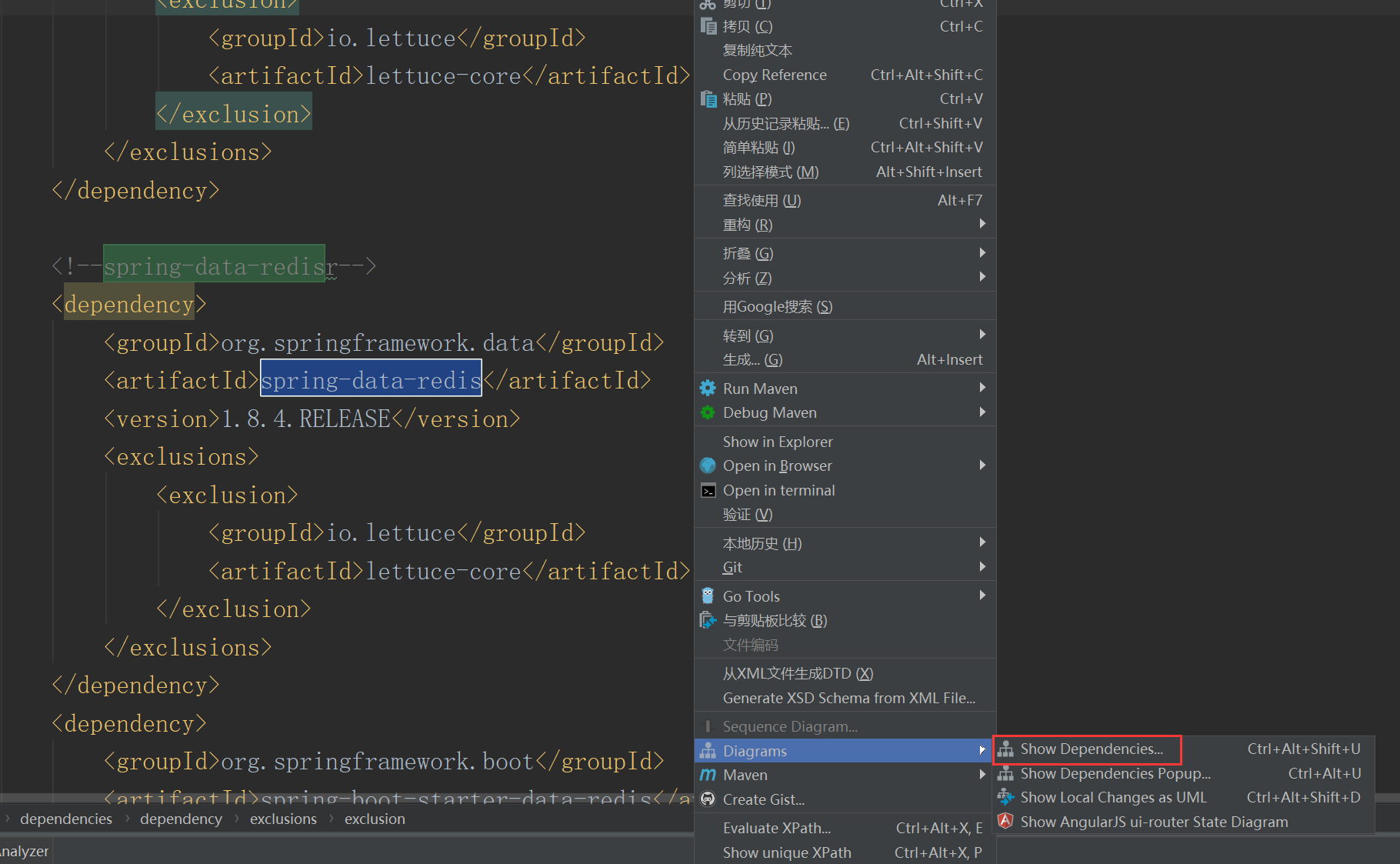Choose 生成... (G) generate entry
The width and height of the screenshot is (1400, 864).
845,359
